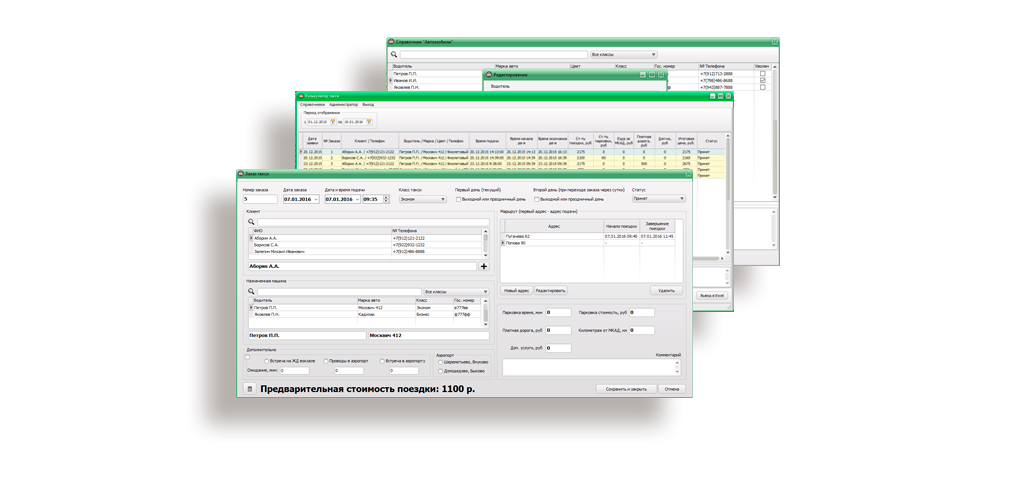This screenshot has height=500, width=1012.
Task: Click the assigned car search magnifier icon
Action: 252,292
